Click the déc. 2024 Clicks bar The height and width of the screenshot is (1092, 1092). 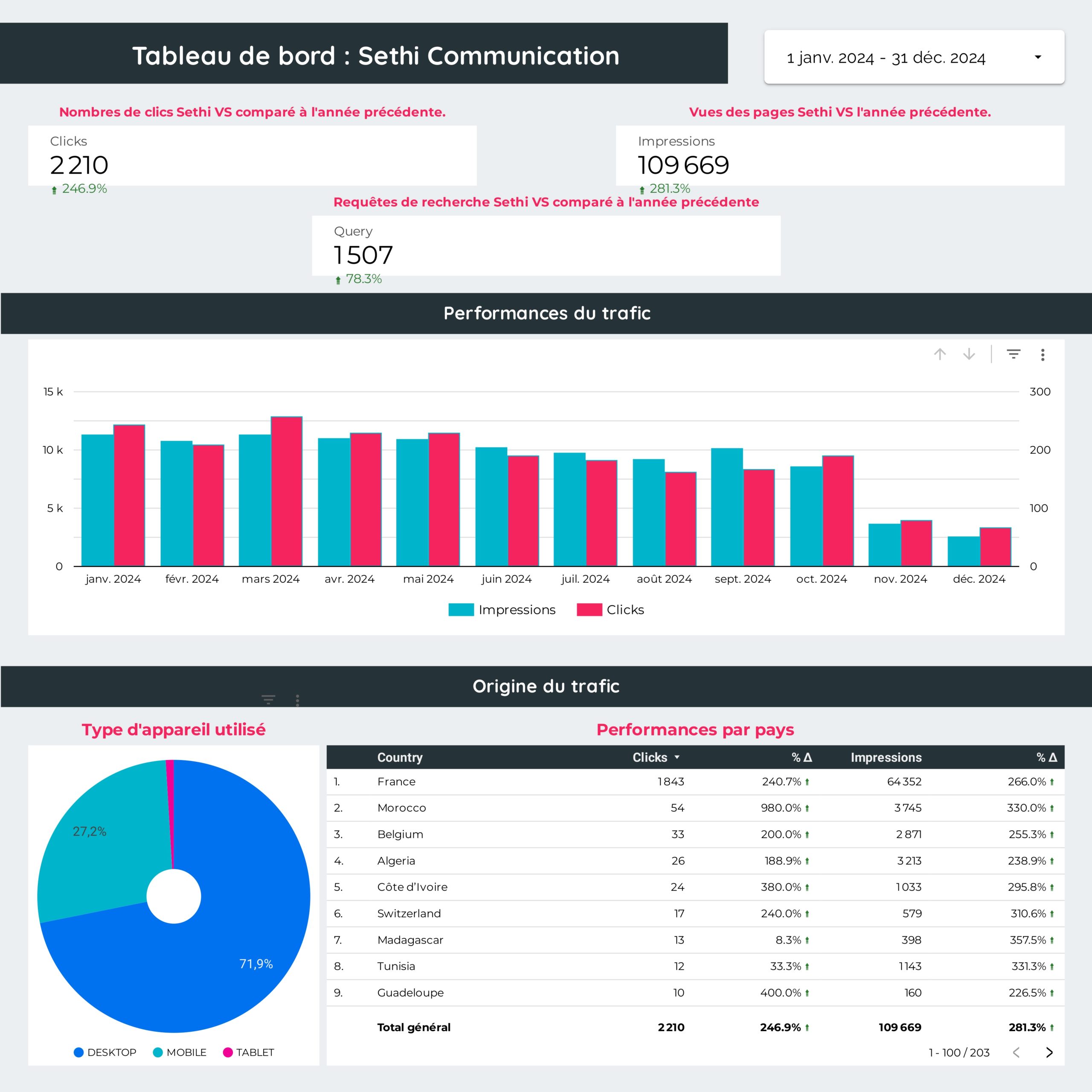pos(995,546)
